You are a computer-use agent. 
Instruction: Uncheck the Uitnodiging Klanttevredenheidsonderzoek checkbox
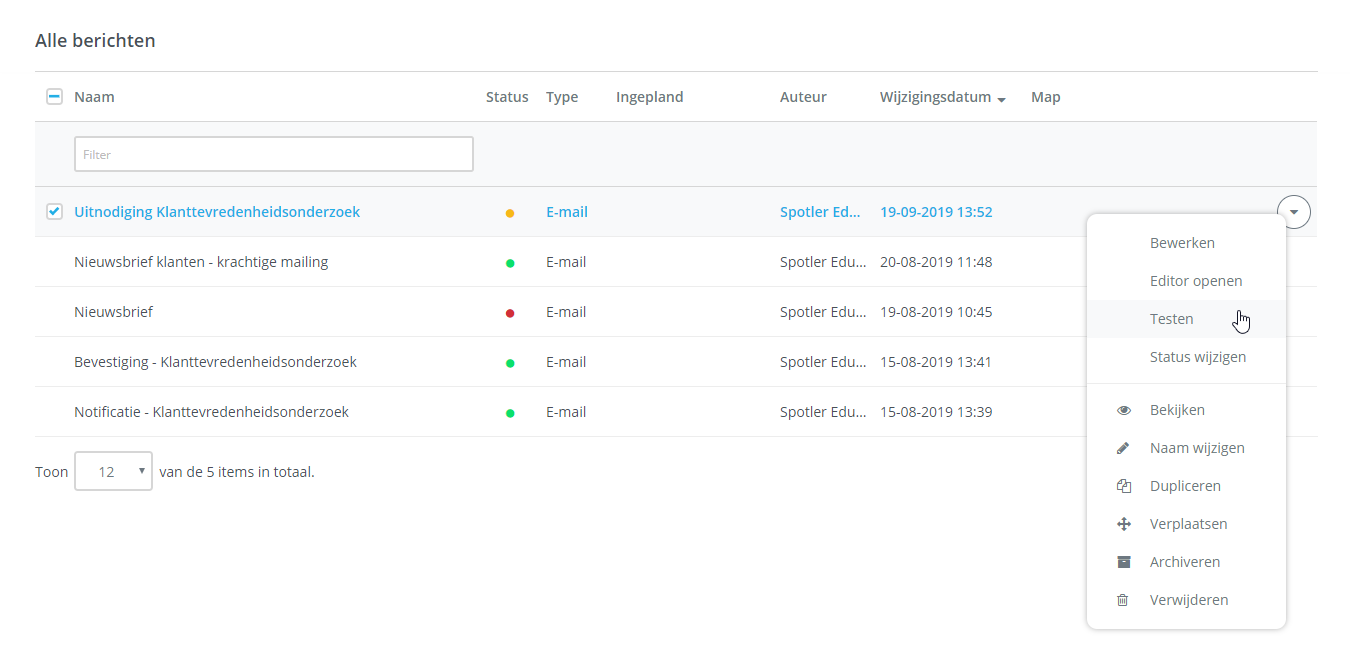pyautogui.click(x=54, y=212)
